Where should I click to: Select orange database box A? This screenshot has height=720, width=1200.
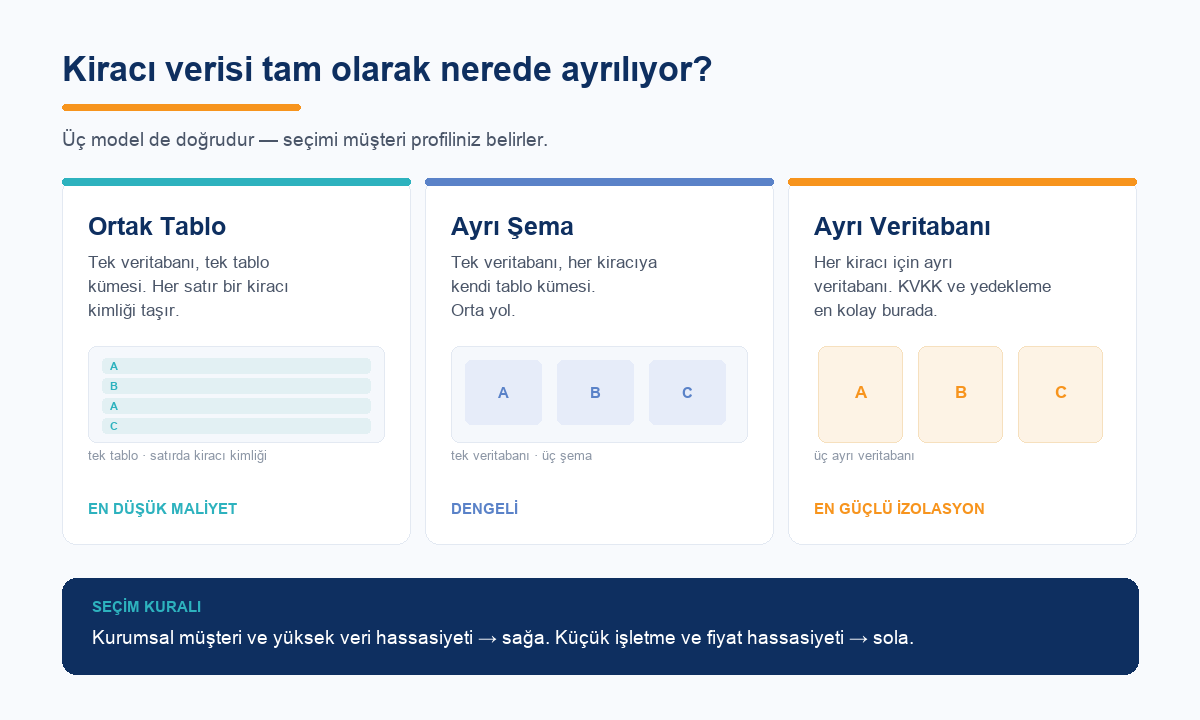[860, 394]
